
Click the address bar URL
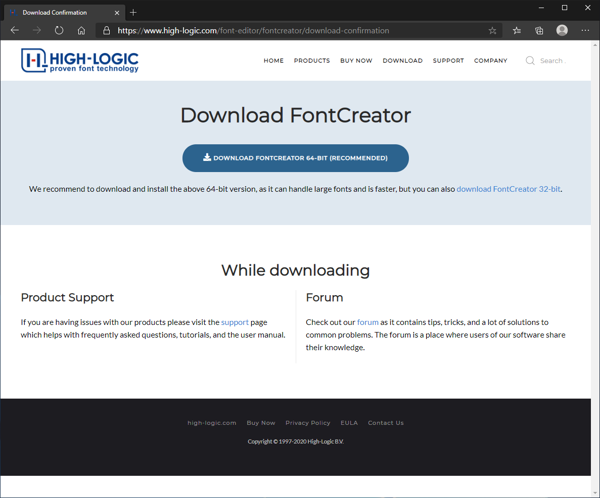(253, 31)
